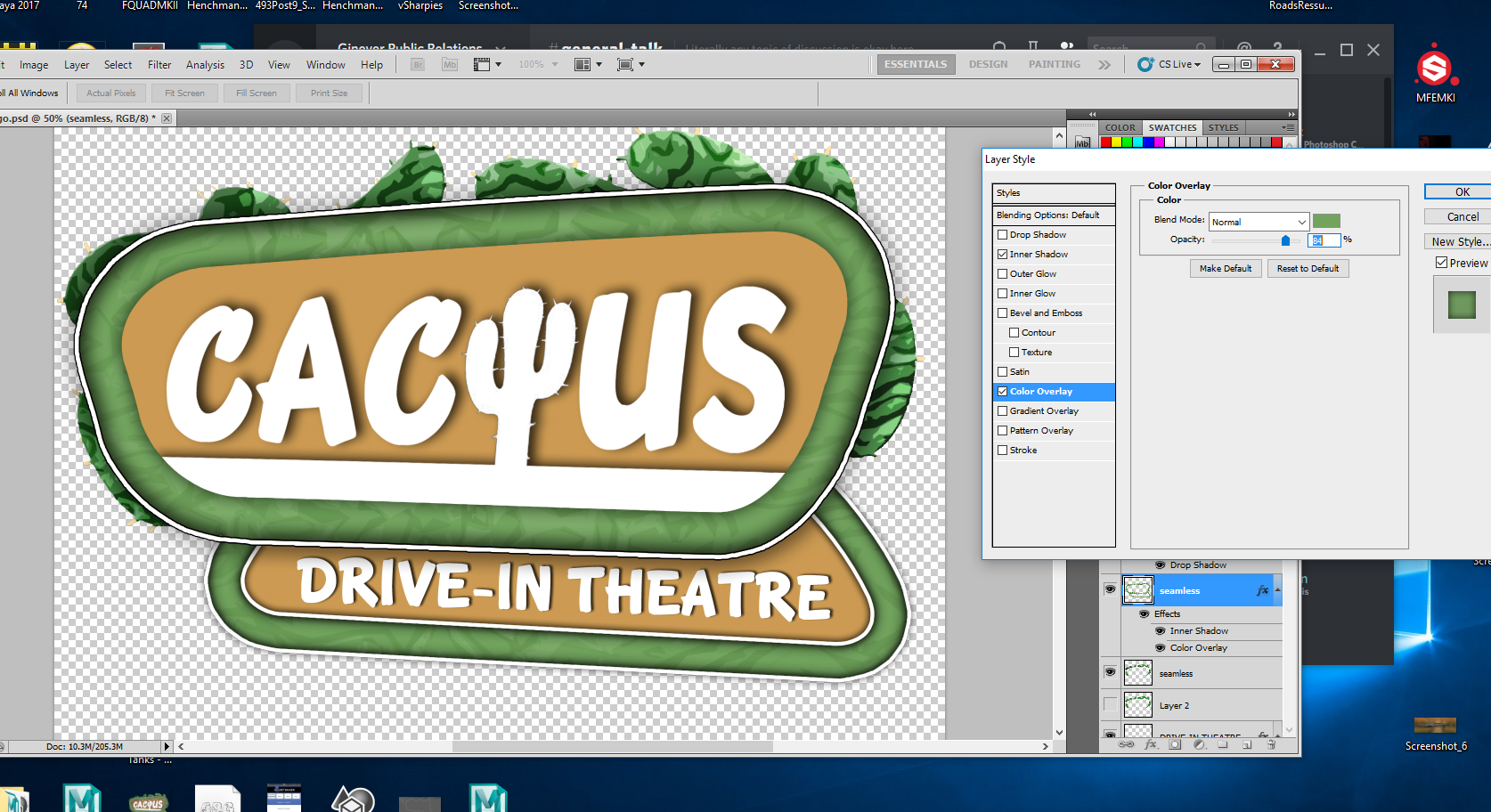Enable Bevel and Emboss checkbox

click(x=1002, y=313)
